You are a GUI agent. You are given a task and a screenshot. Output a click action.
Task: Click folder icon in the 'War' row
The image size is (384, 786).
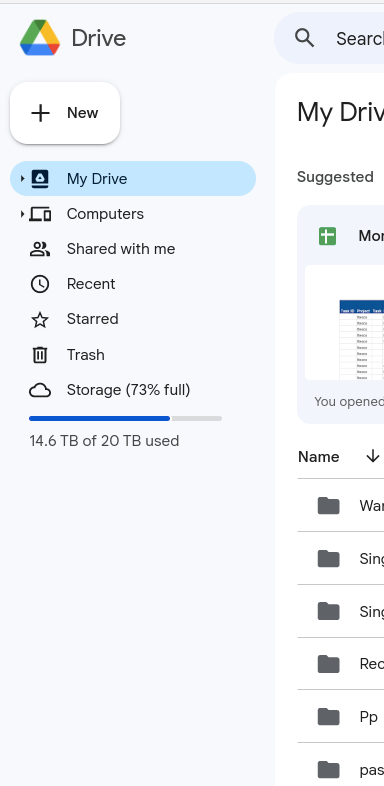(329, 506)
